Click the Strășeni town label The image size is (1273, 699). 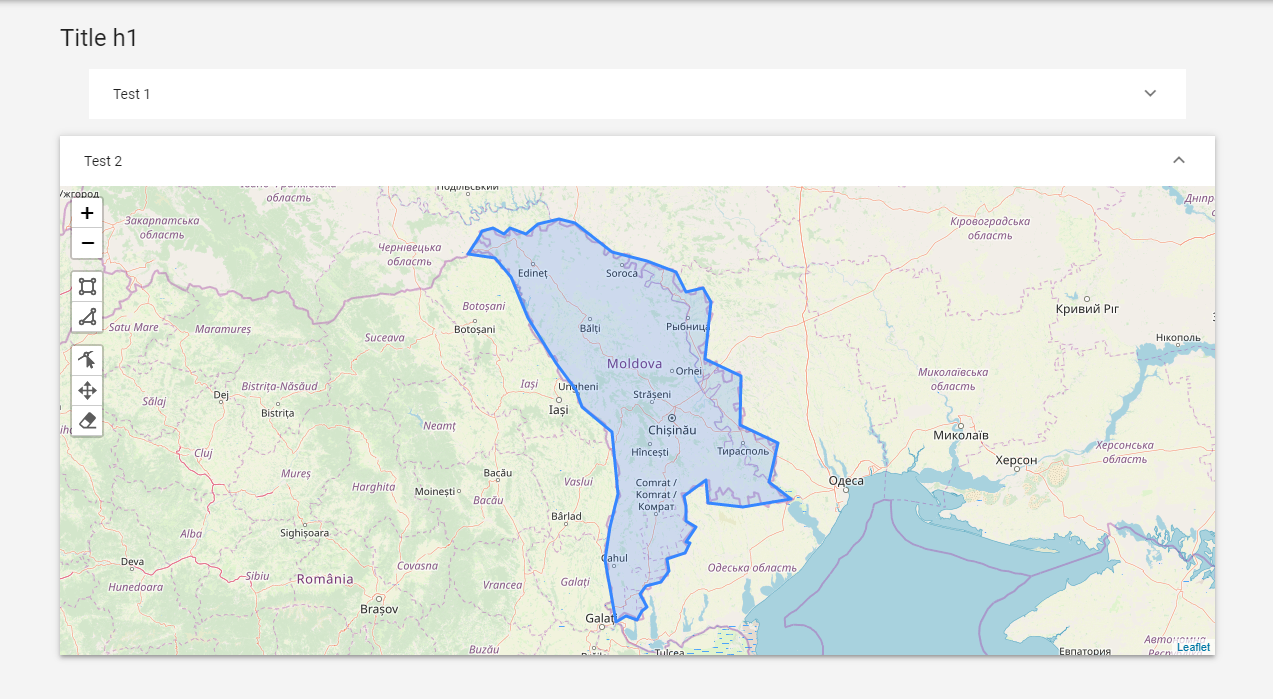coord(652,395)
